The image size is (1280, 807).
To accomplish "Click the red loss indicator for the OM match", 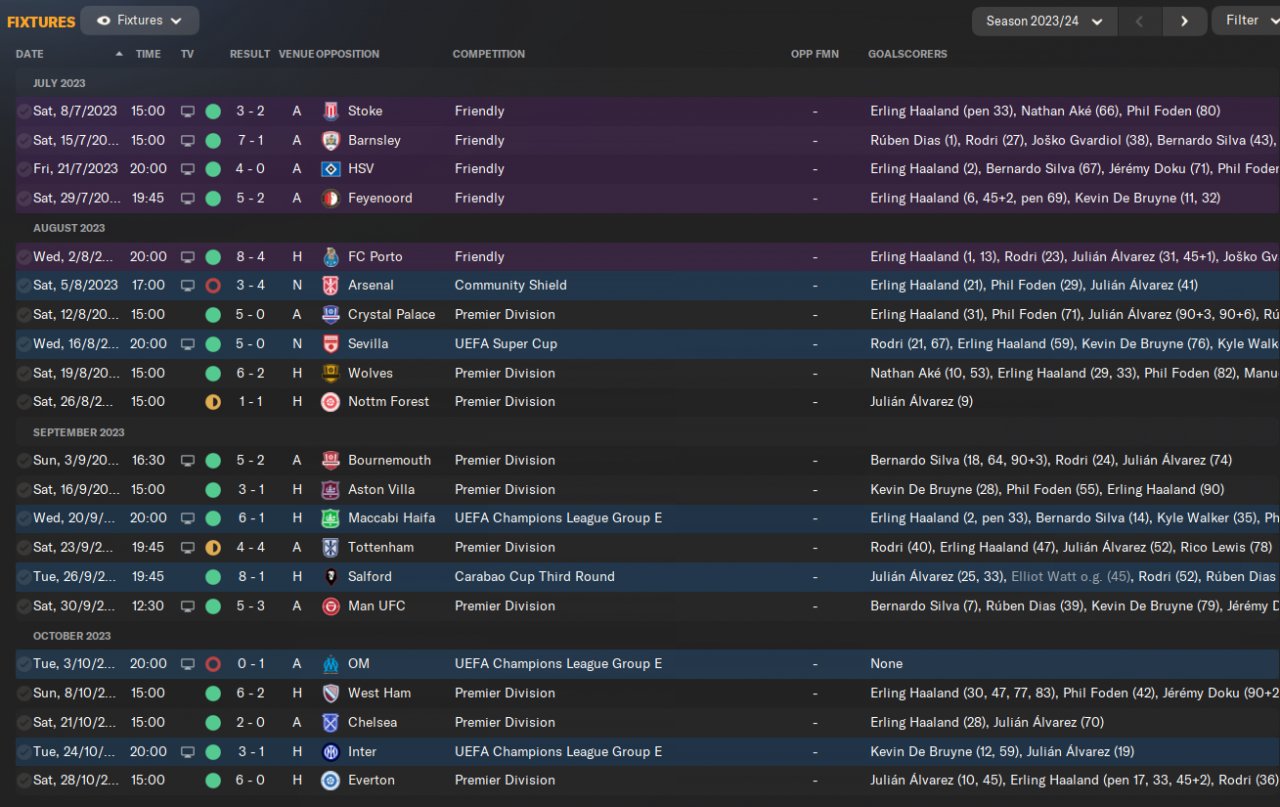I will tap(213, 664).
